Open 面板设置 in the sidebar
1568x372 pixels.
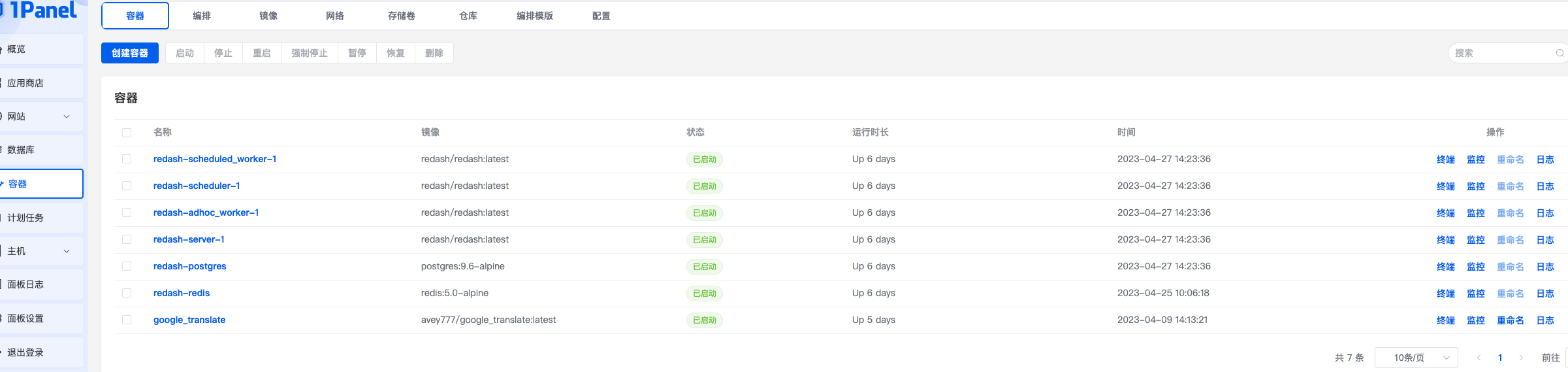(41, 318)
